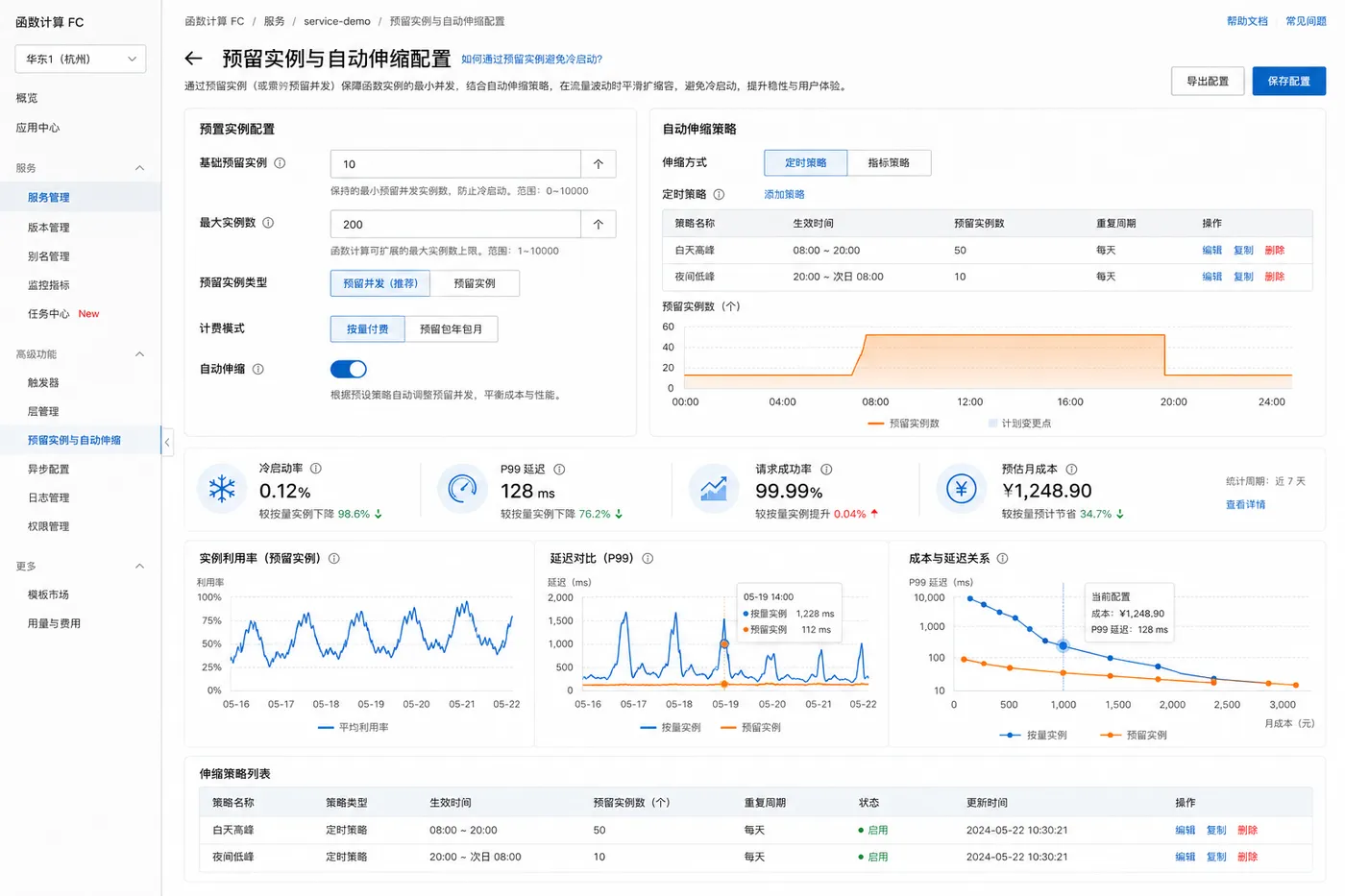
Task: Choose 预留包年包月 billing mode
Action: (x=451, y=328)
